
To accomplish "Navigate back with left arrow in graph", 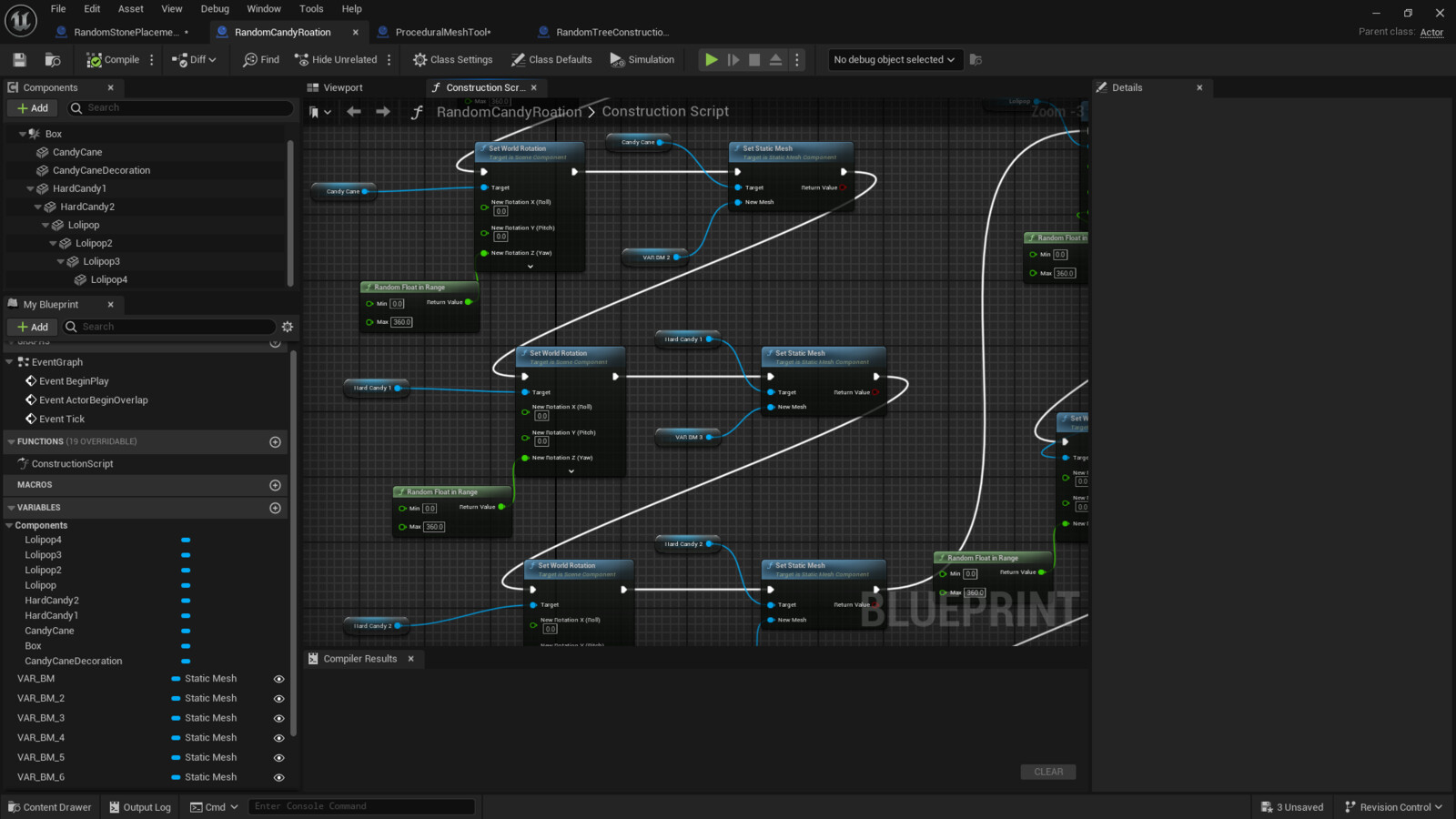I will pyautogui.click(x=354, y=112).
